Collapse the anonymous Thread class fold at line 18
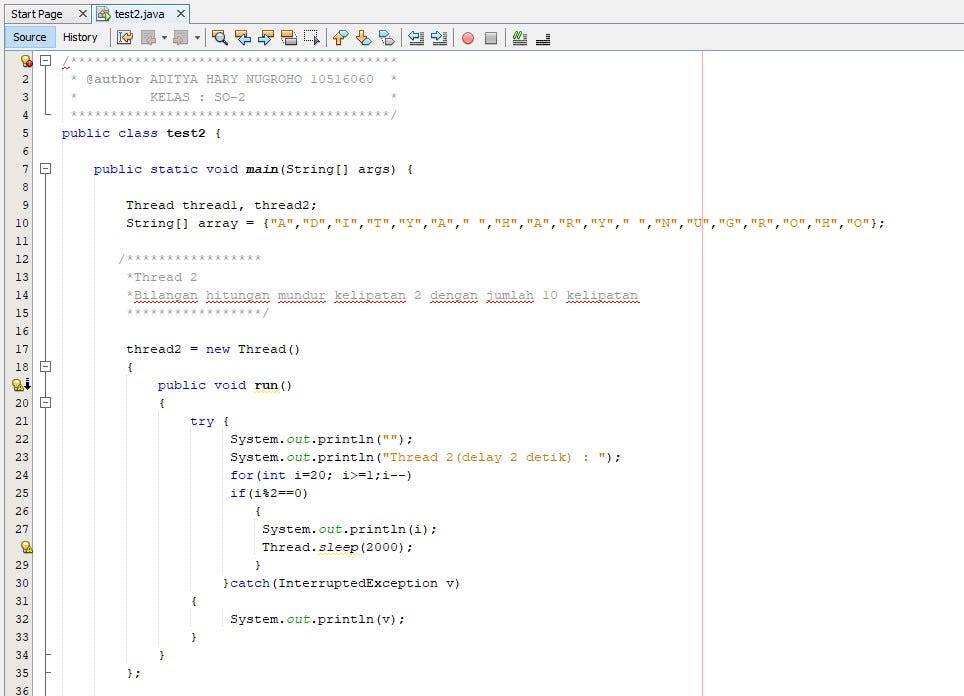 point(45,366)
